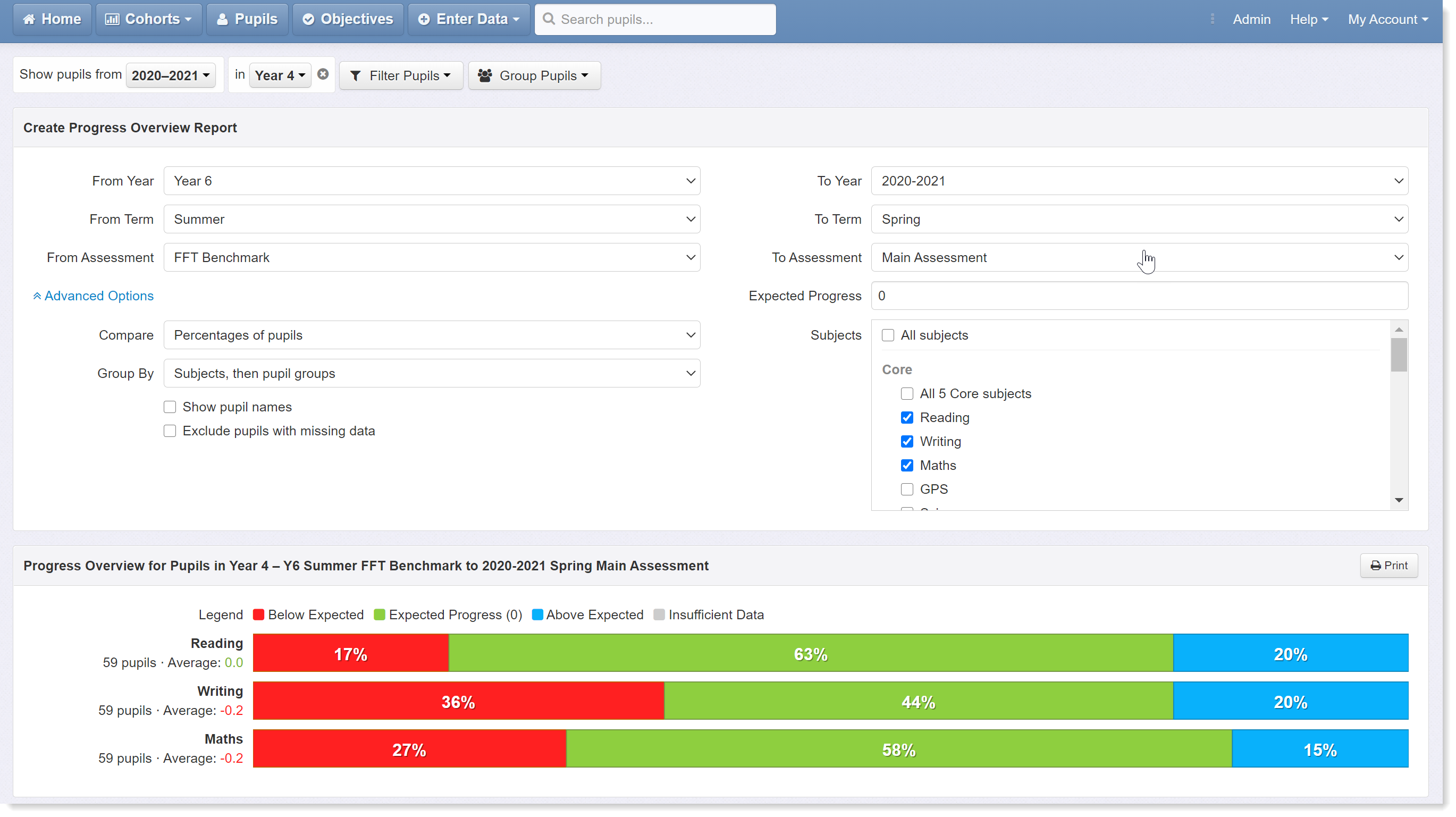
Task: Click the Maths 27% red bar segment
Action: 409,748
